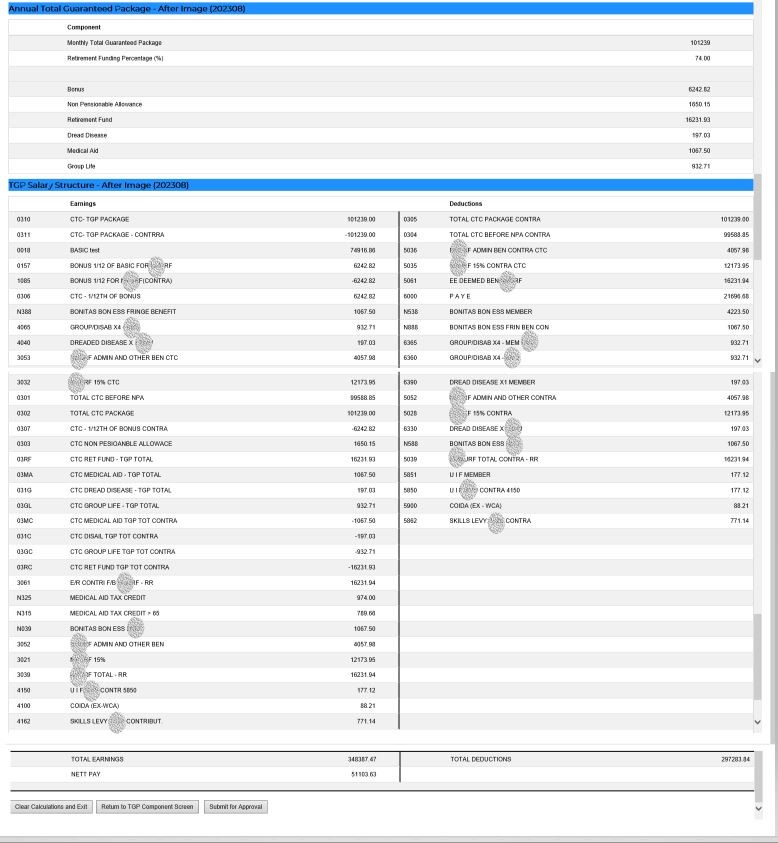The height and width of the screenshot is (843, 778).
Task: Click the TOTAL EARNINGS amount
Action: 359,759
